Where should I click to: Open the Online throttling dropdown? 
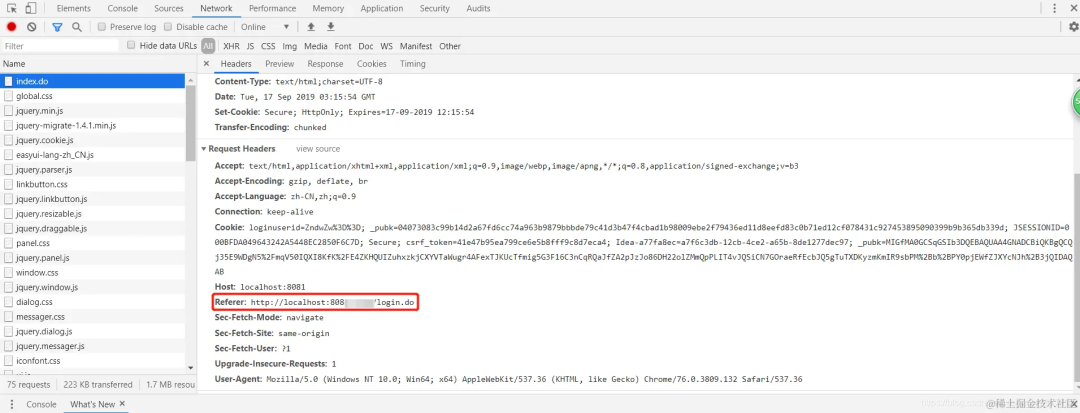(265, 27)
